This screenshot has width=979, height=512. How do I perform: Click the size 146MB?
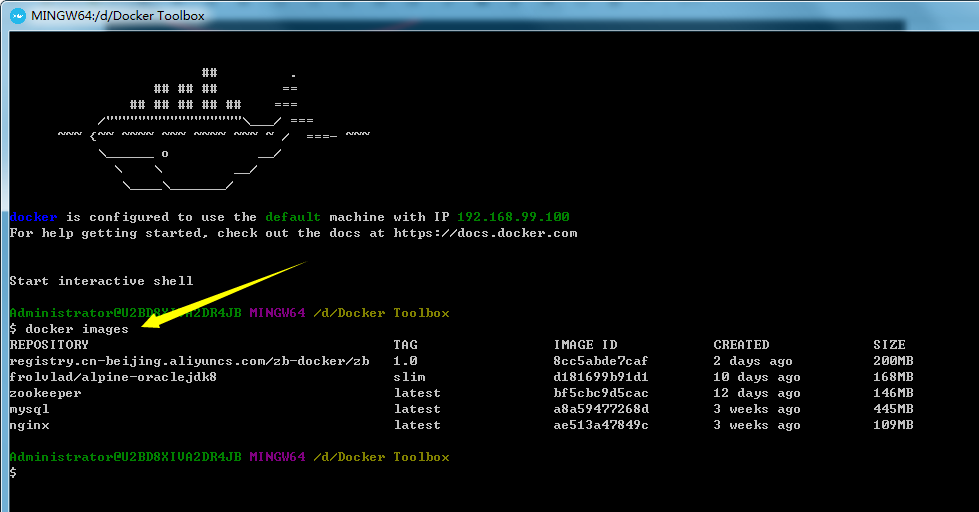click(x=893, y=393)
